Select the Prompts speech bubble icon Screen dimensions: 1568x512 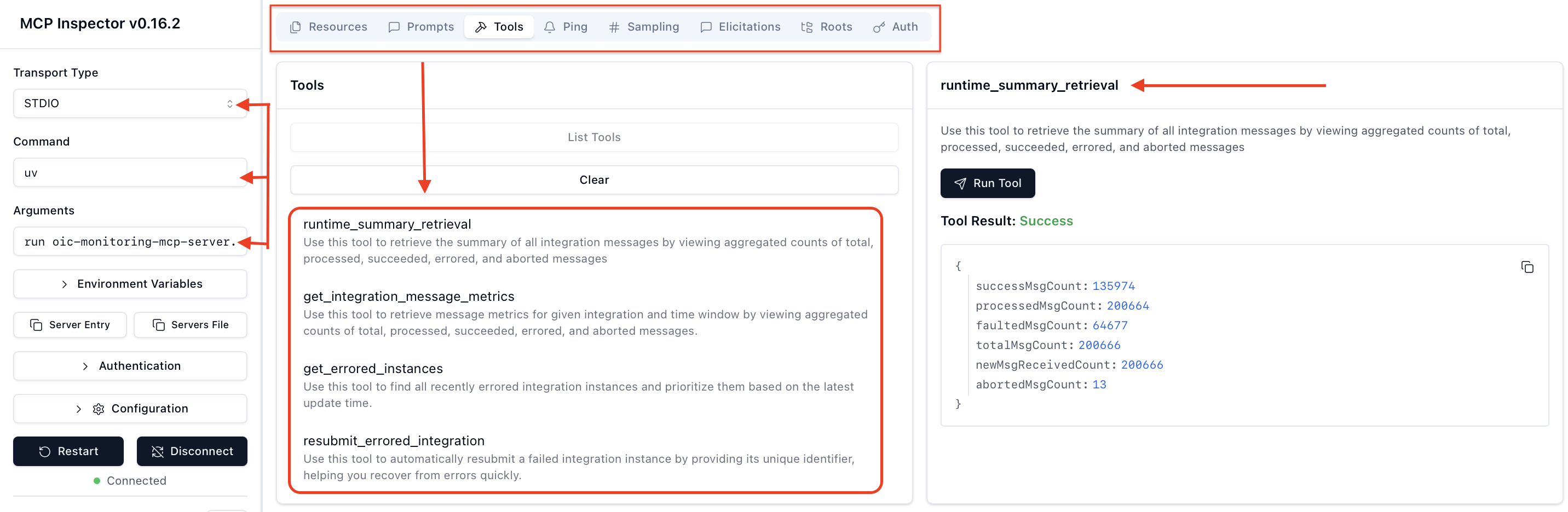pos(394,27)
